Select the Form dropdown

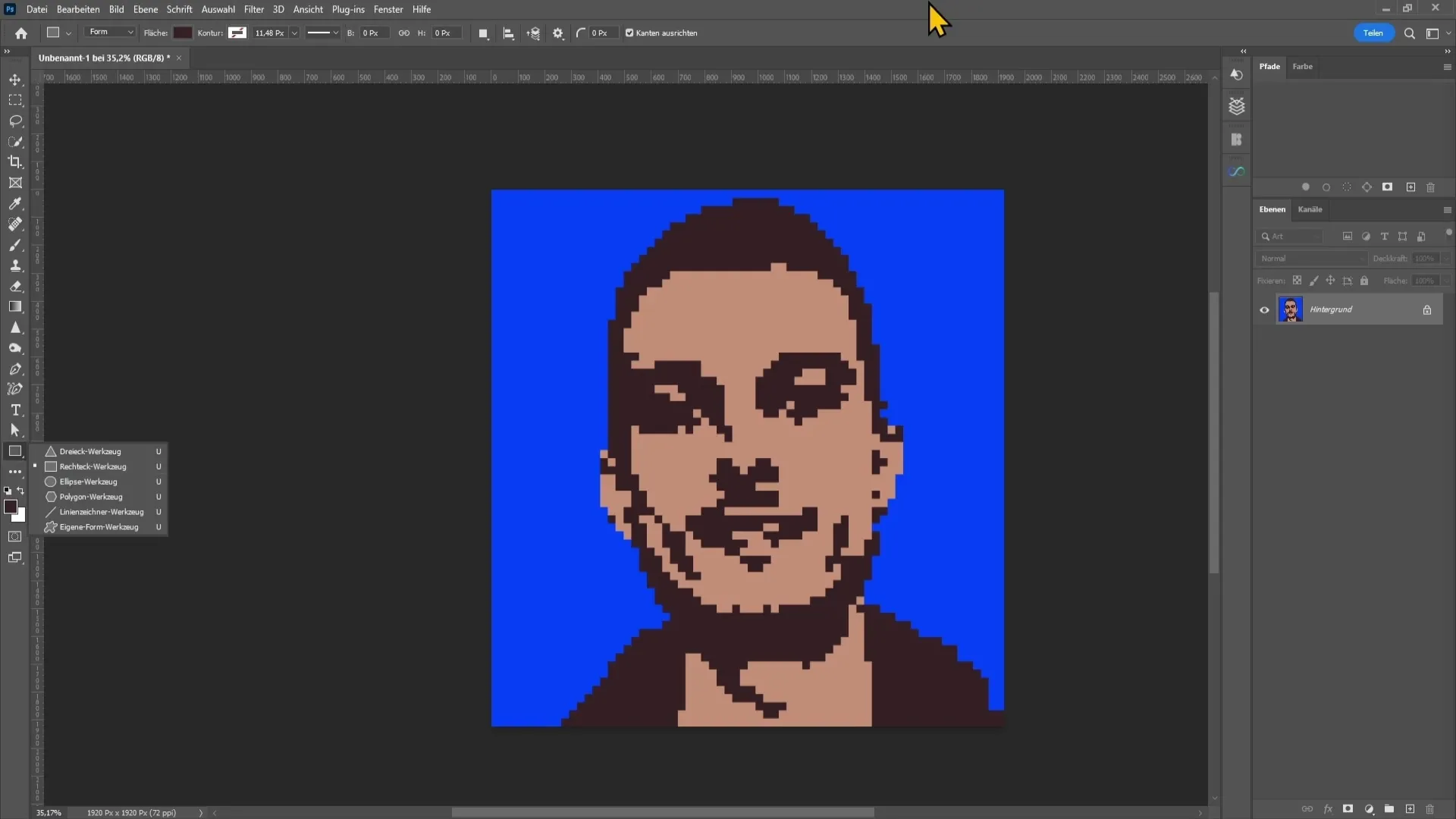(109, 33)
